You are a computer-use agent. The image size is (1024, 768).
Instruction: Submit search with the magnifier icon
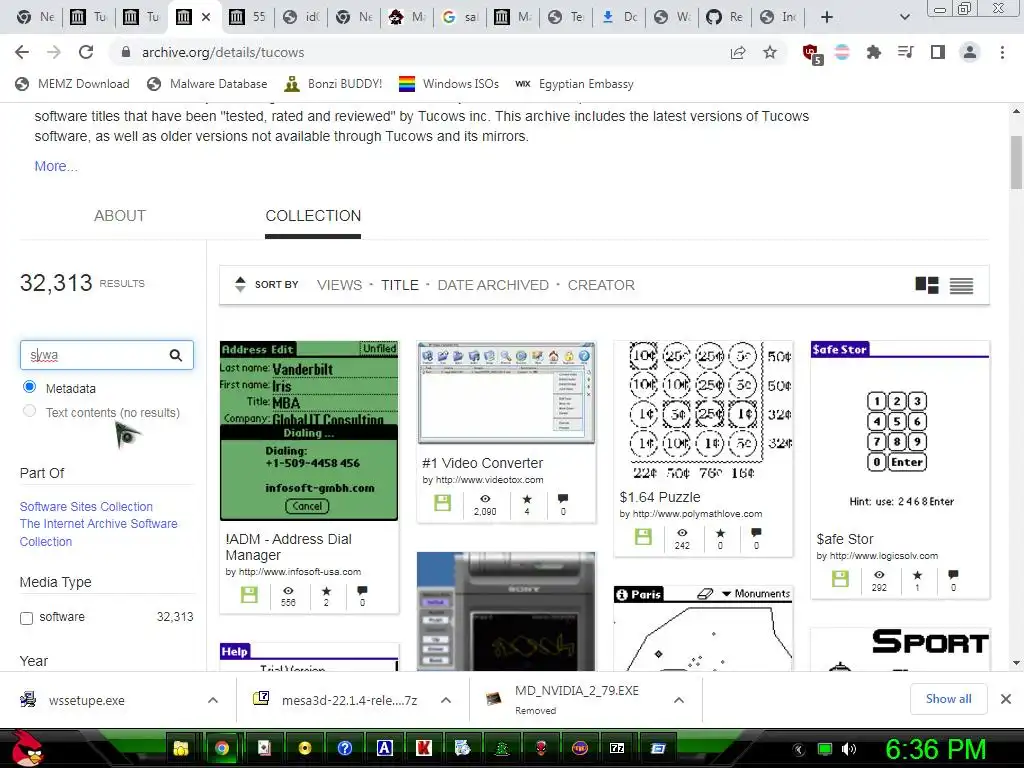tap(176, 355)
